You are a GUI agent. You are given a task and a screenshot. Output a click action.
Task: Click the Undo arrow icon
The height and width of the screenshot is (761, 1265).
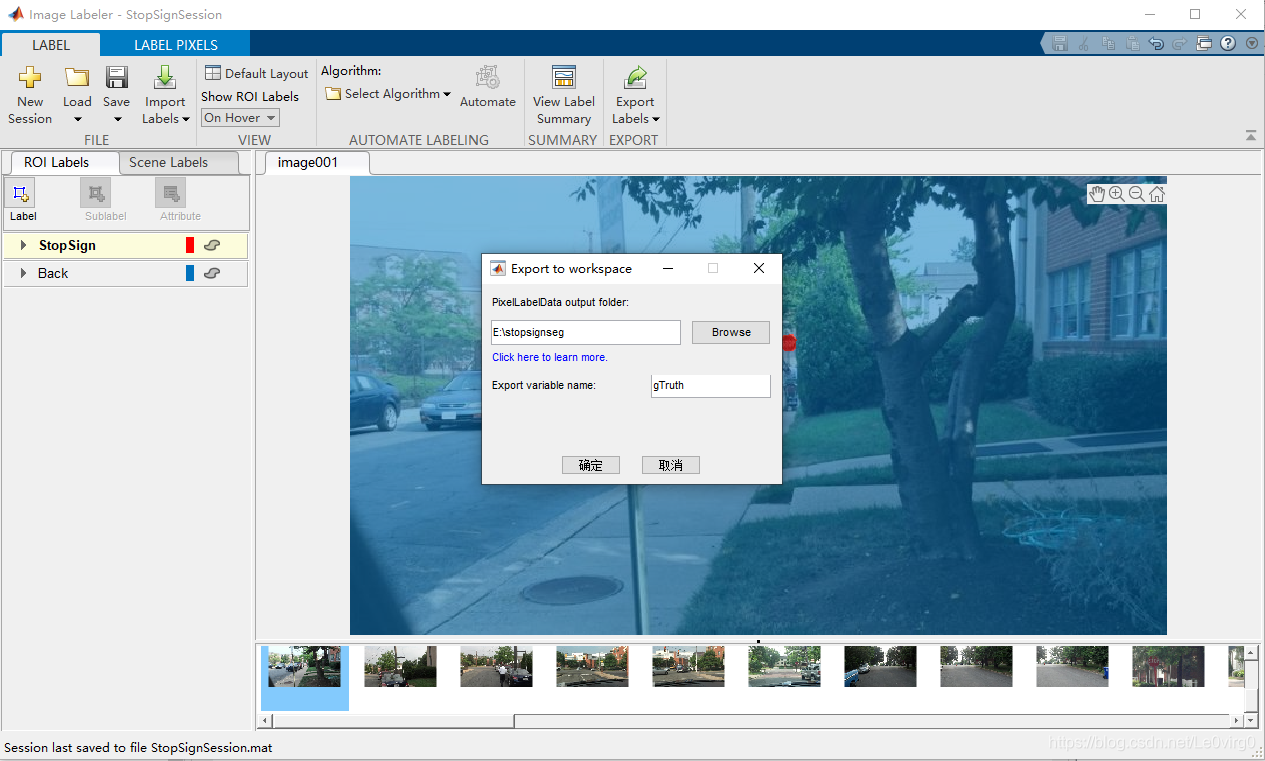click(1156, 44)
